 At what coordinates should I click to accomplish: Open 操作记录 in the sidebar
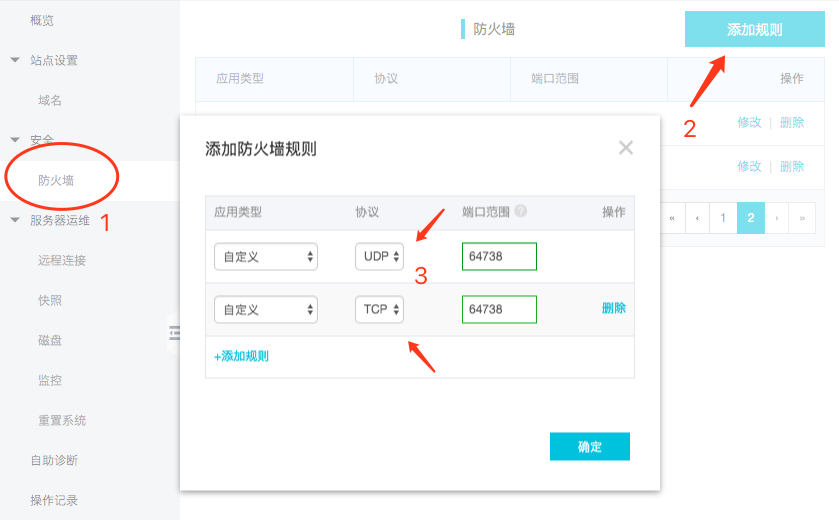(x=54, y=500)
